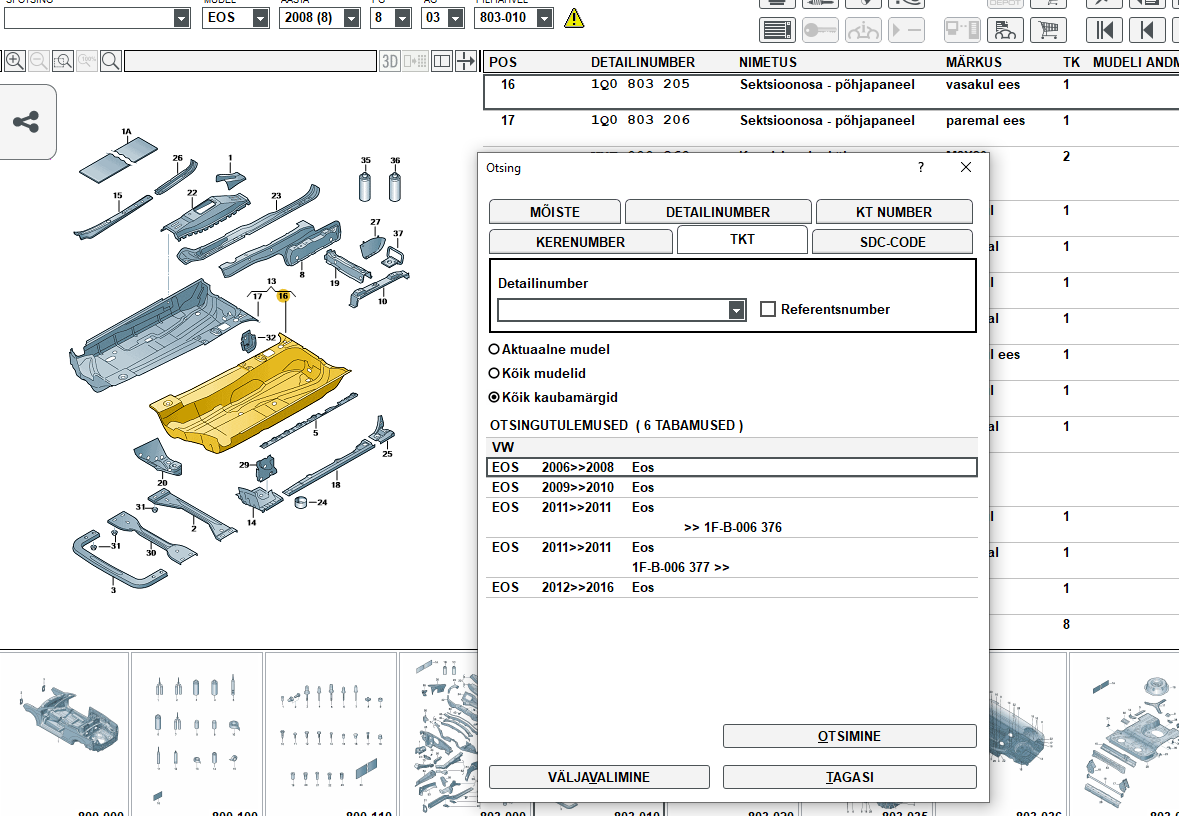Switch to the SDC-CODE tab
1179x816 pixels.
[892, 242]
